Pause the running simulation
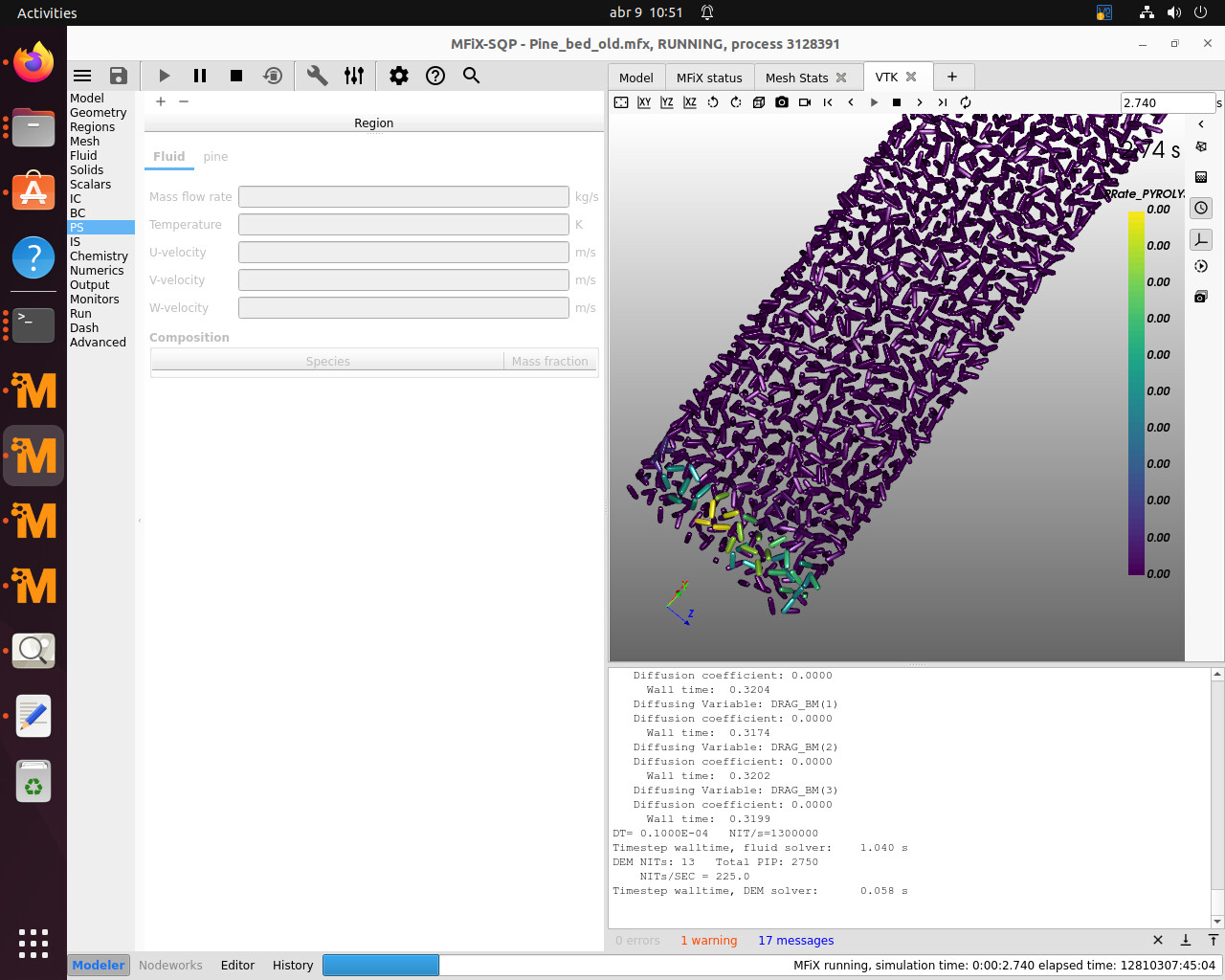 pyautogui.click(x=200, y=76)
